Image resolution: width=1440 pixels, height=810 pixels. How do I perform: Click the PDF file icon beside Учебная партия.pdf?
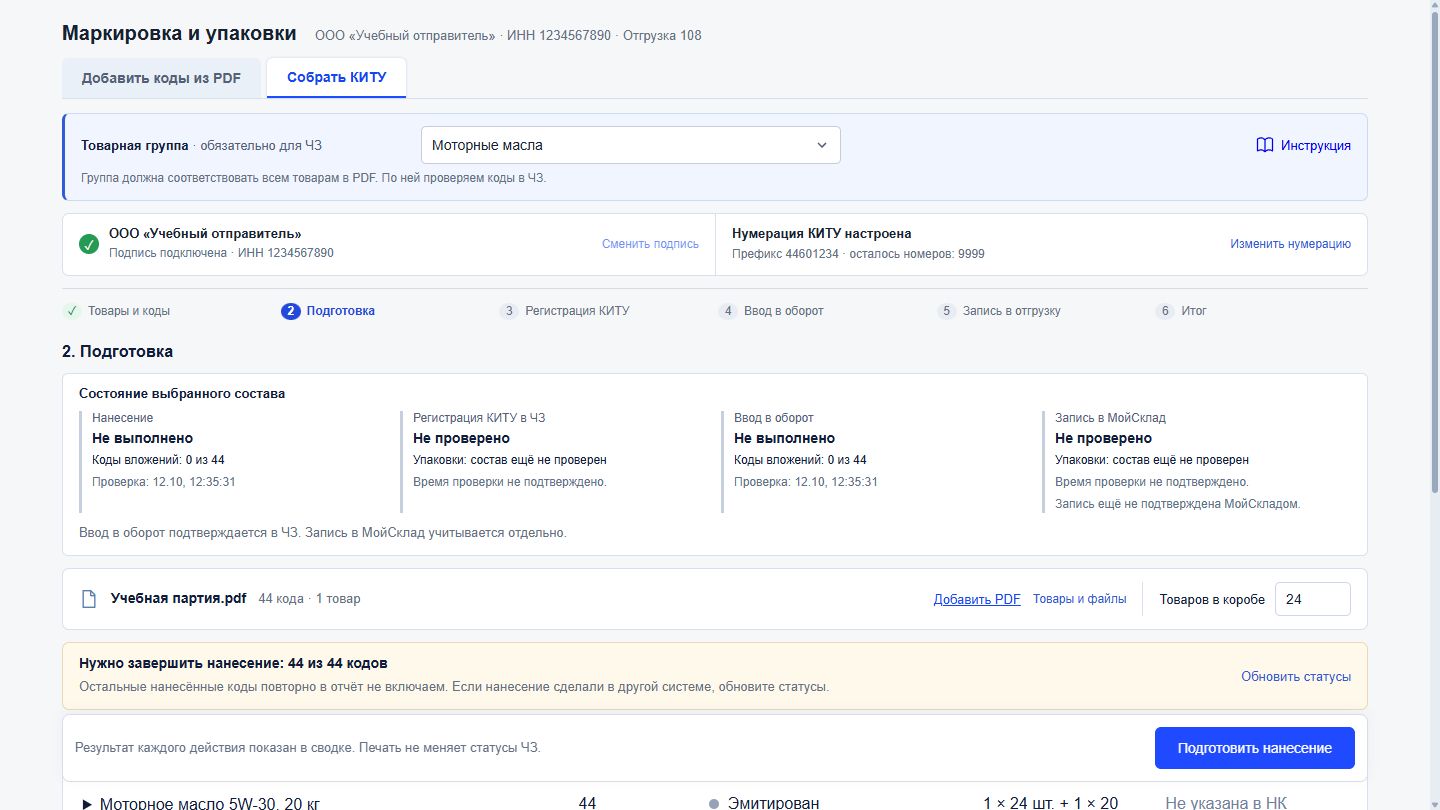(89, 599)
